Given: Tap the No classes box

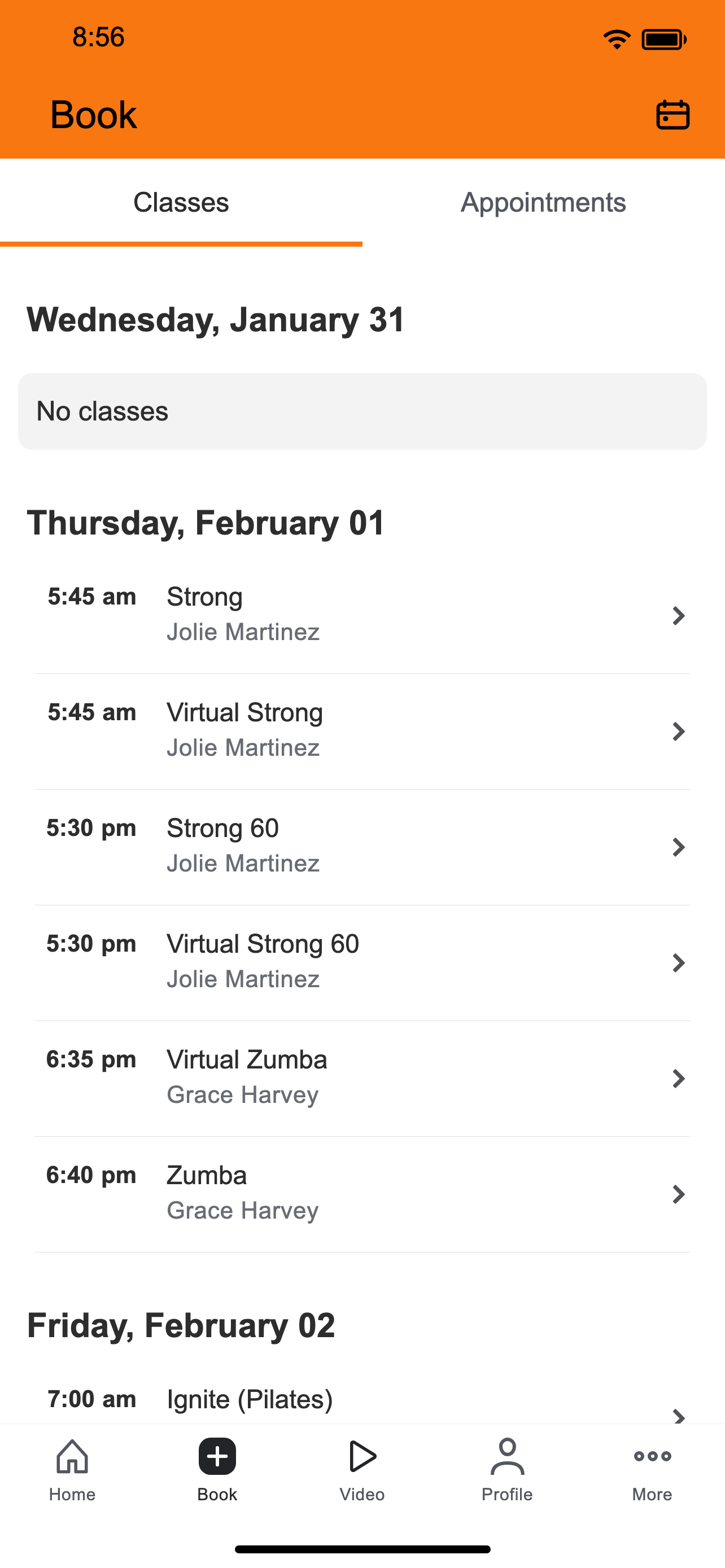Looking at the screenshot, I should tap(362, 411).
